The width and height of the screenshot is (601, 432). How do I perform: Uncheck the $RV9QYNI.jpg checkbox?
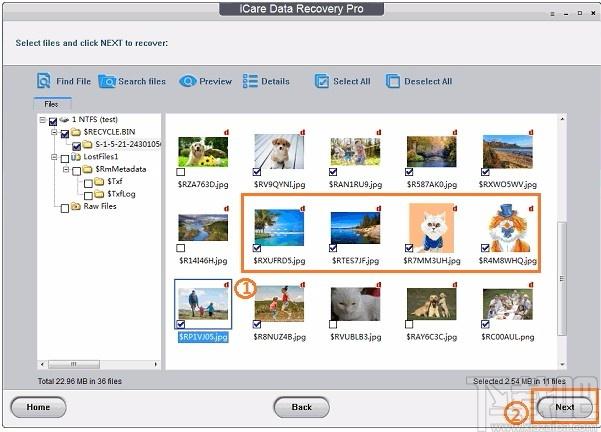pyautogui.click(x=257, y=172)
